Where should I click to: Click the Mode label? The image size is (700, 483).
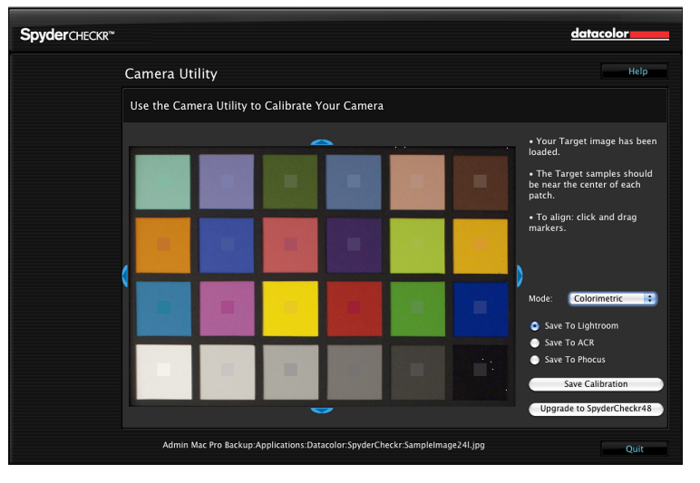[x=540, y=299]
